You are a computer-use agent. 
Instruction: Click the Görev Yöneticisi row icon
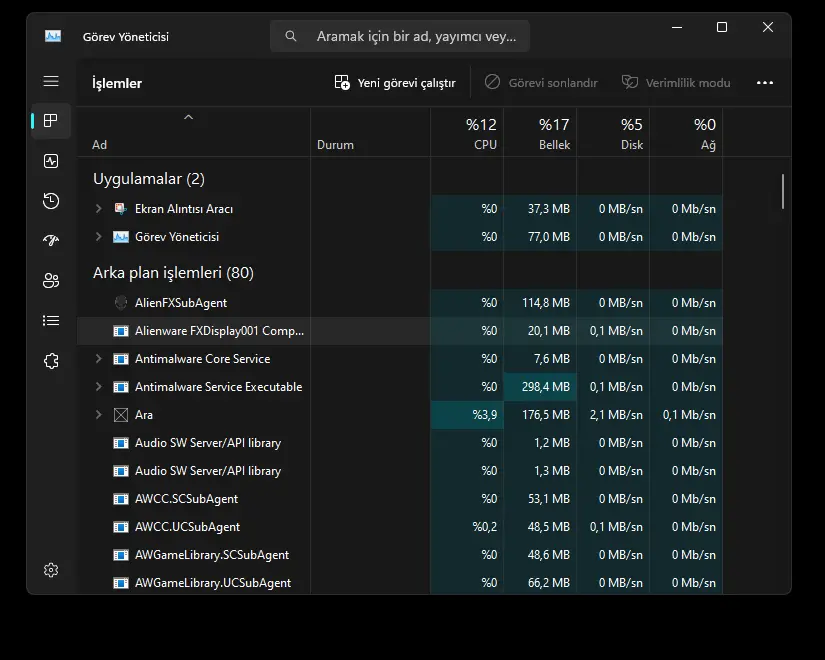click(x=120, y=237)
